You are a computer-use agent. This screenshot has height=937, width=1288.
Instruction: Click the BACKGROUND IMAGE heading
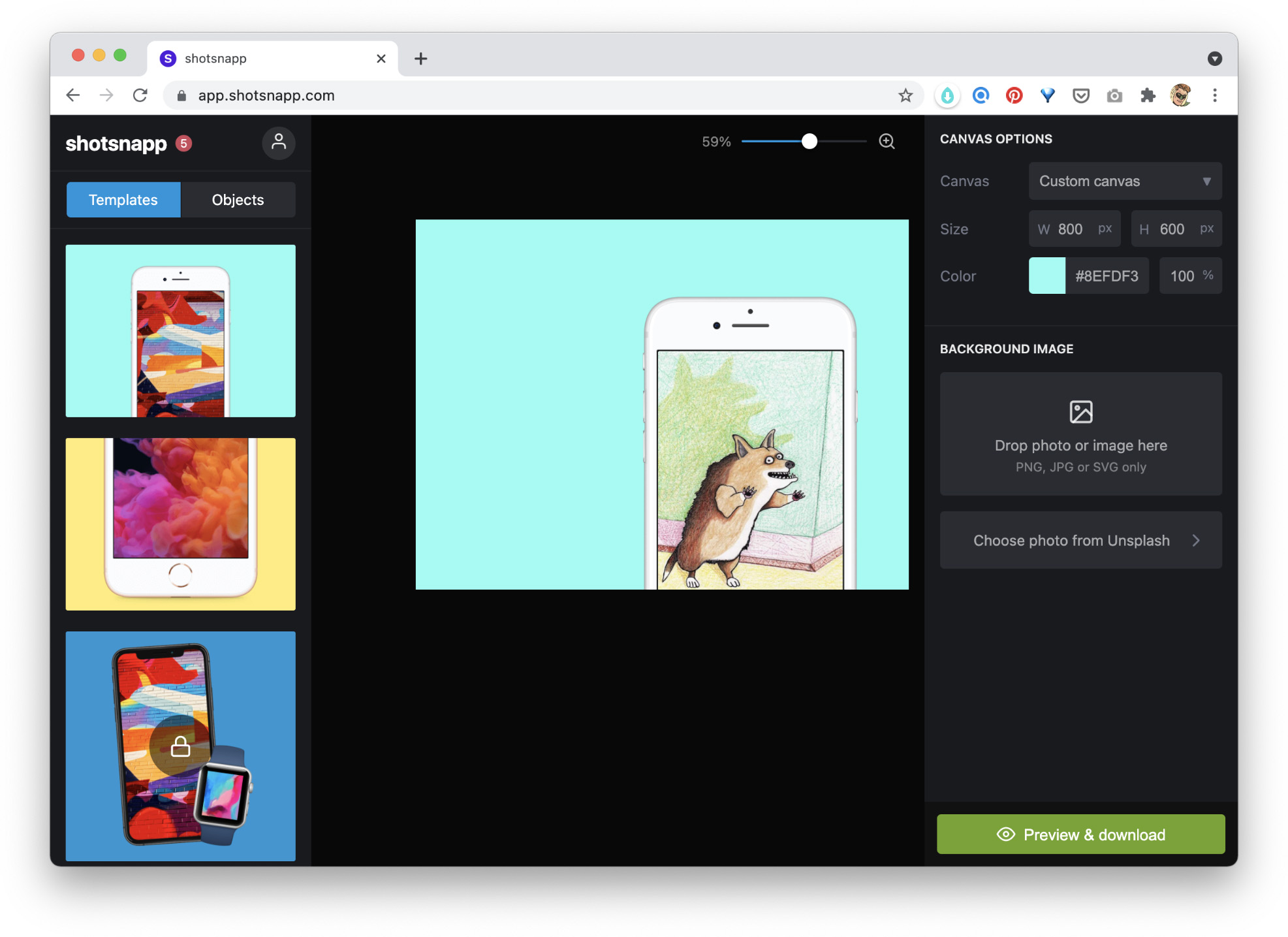coord(1007,349)
